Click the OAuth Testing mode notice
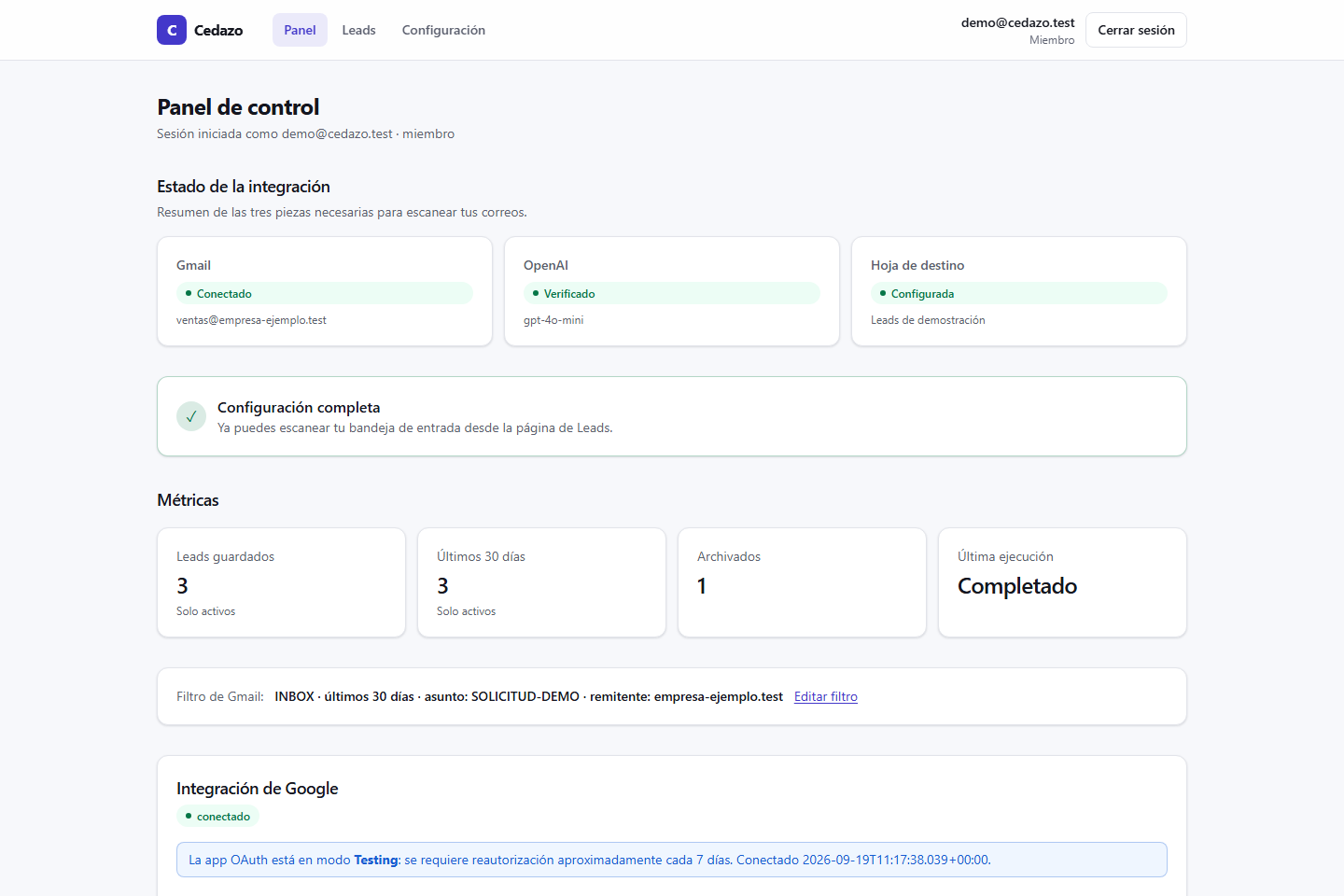 (x=672, y=860)
